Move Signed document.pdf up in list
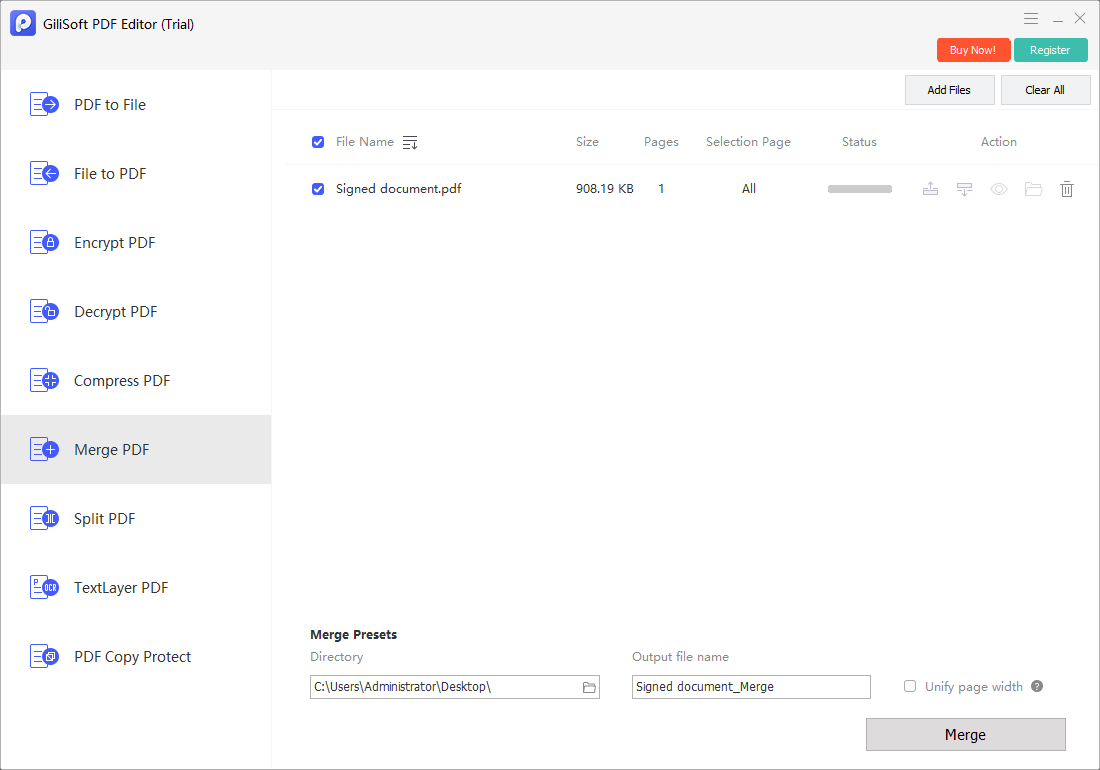The width and height of the screenshot is (1100, 770). click(x=930, y=189)
